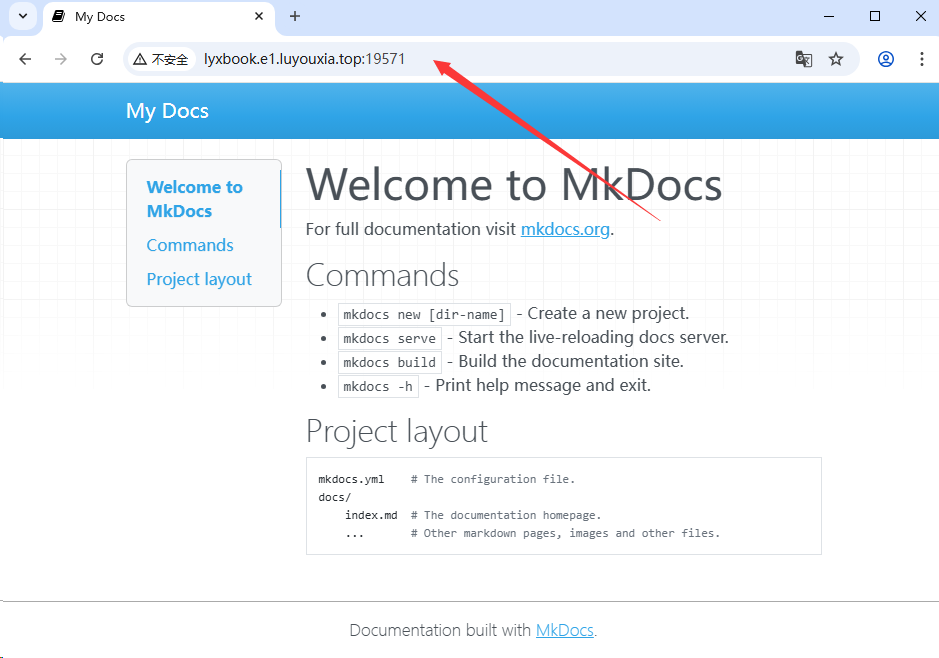Close the My Docs tab
The image size is (939, 658).
click(x=259, y=16)
